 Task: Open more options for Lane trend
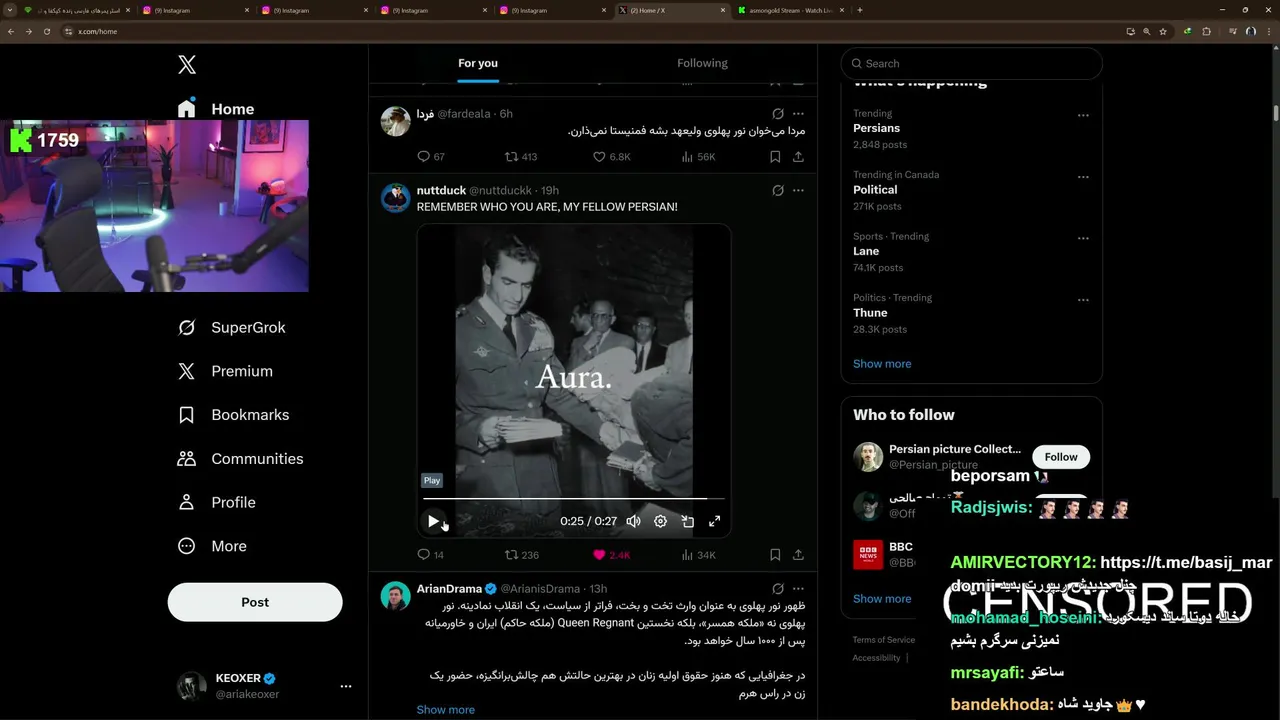point(1083,238)
